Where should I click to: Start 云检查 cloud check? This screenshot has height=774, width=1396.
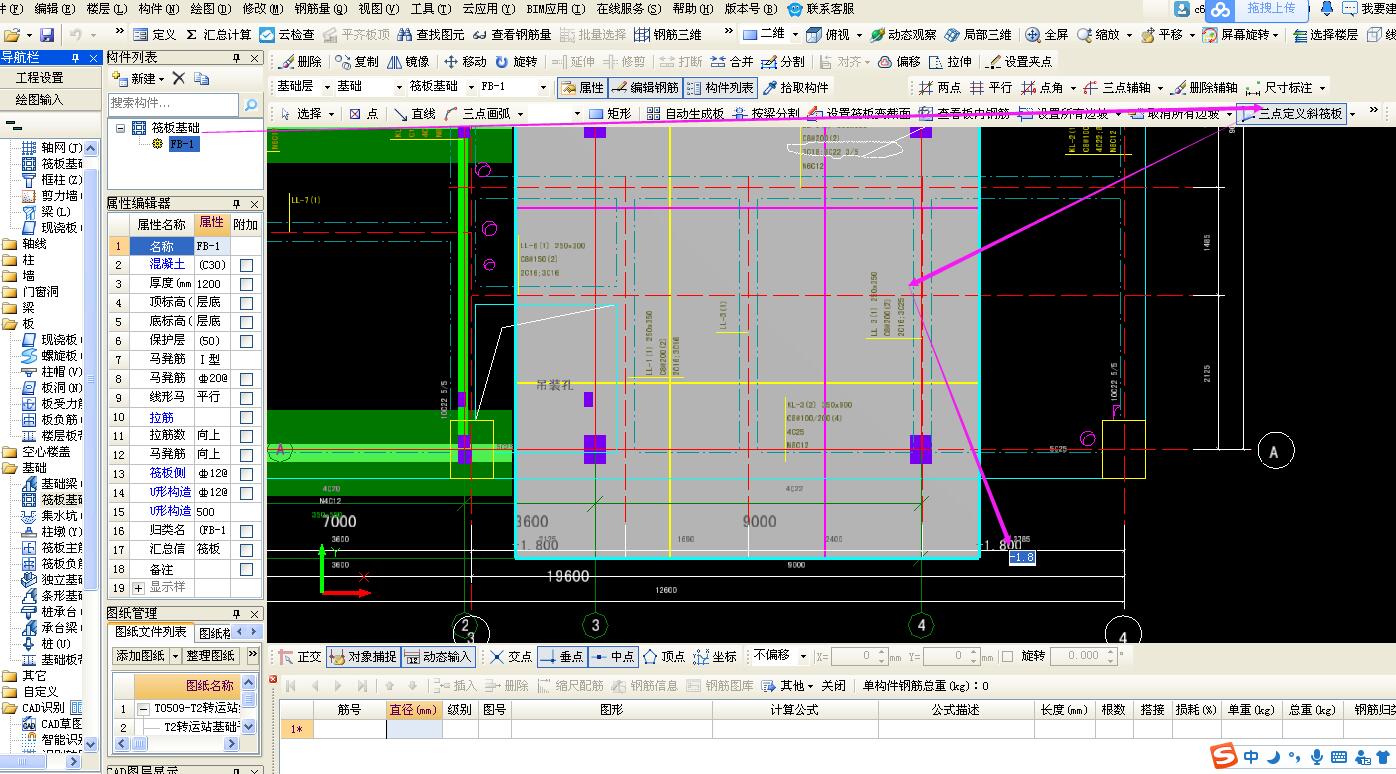click(287, 34)
